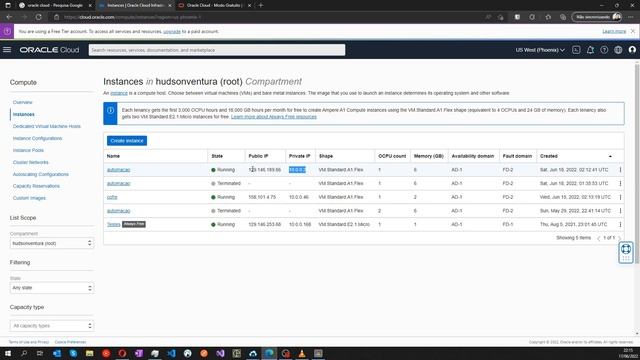The width and height of the screenshot is (640, 360).
Task: Click the ORACLE Cloud logo
Action: coord(49,50)
